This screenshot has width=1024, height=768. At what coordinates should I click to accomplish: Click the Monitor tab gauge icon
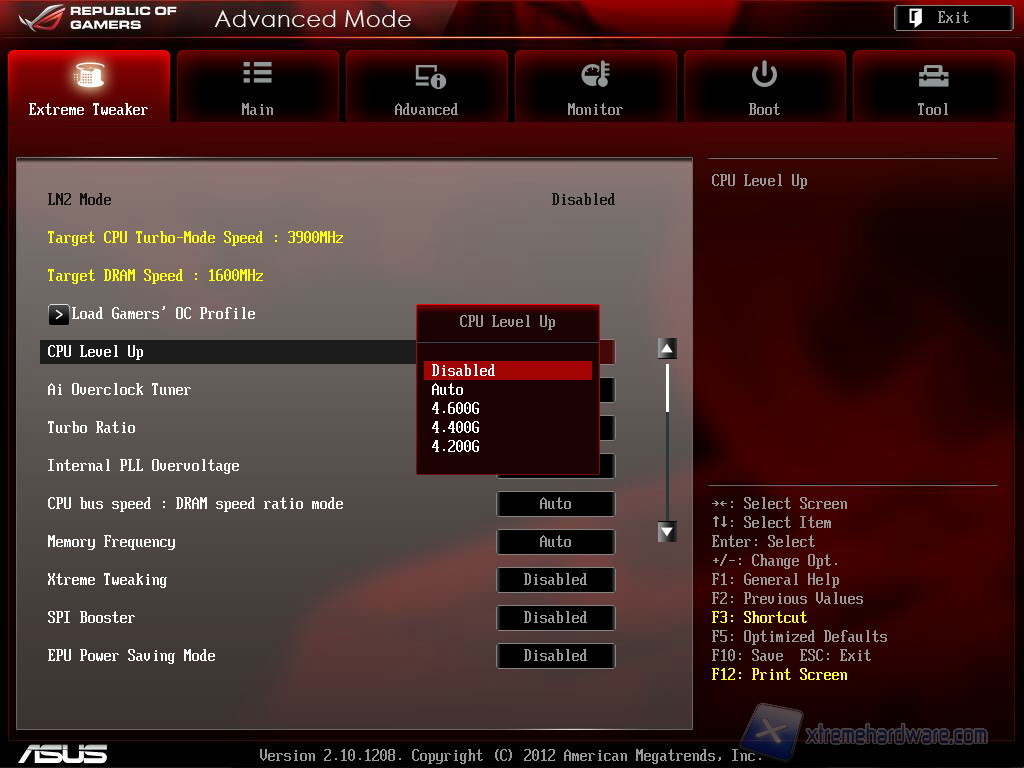tap(595, 75)
